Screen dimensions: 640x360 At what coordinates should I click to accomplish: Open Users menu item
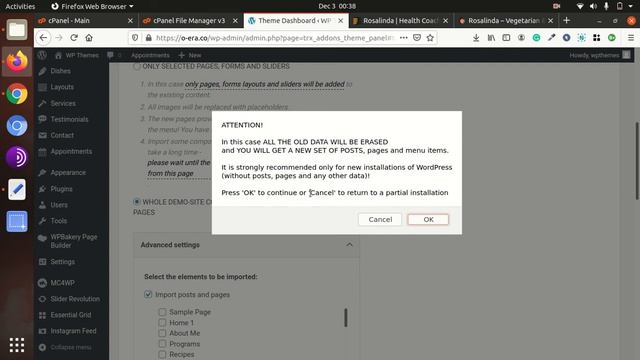coord(59,205)
